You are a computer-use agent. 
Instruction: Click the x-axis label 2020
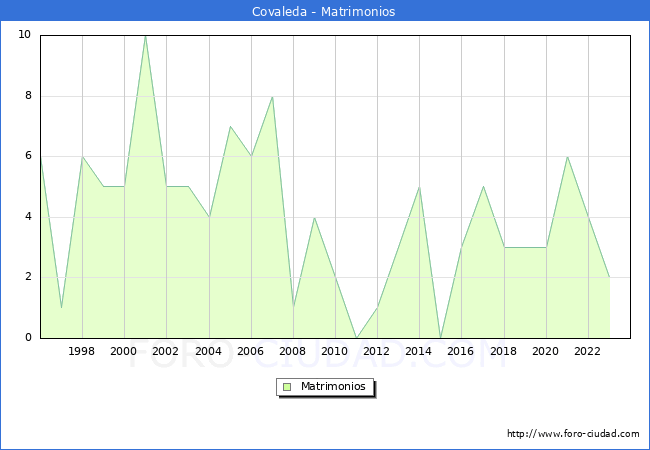[546, 351]
